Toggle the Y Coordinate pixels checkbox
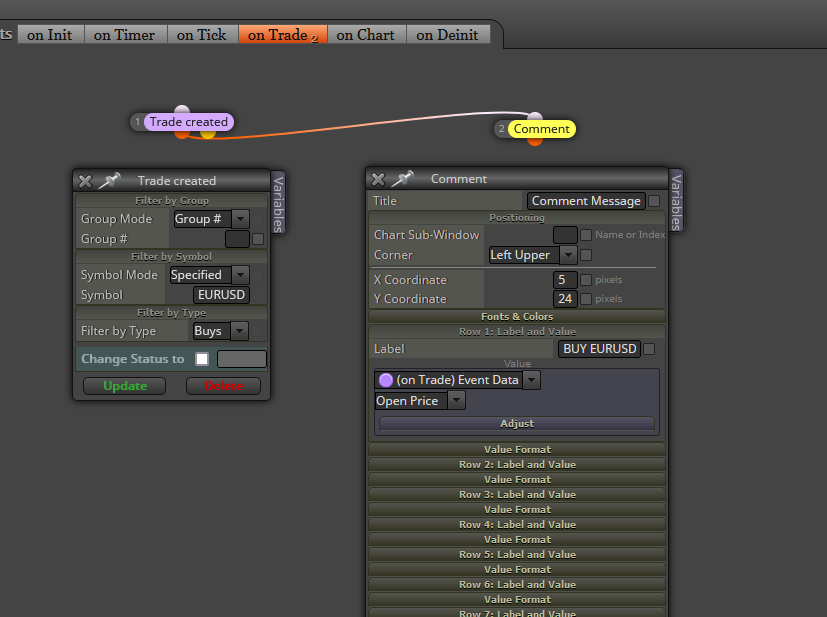The height and width of the screenshot is (617, 827). (586, 299)
